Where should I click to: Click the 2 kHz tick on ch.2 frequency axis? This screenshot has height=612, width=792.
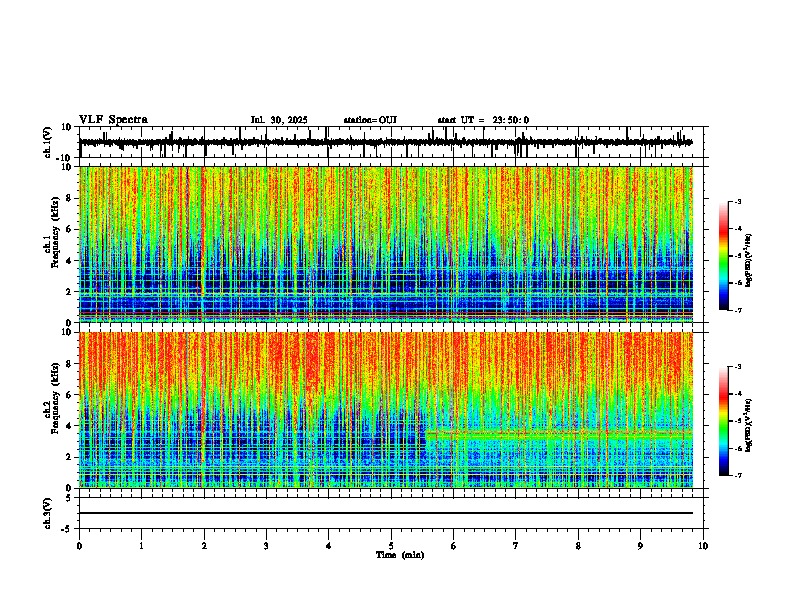(x=70, y=457)
